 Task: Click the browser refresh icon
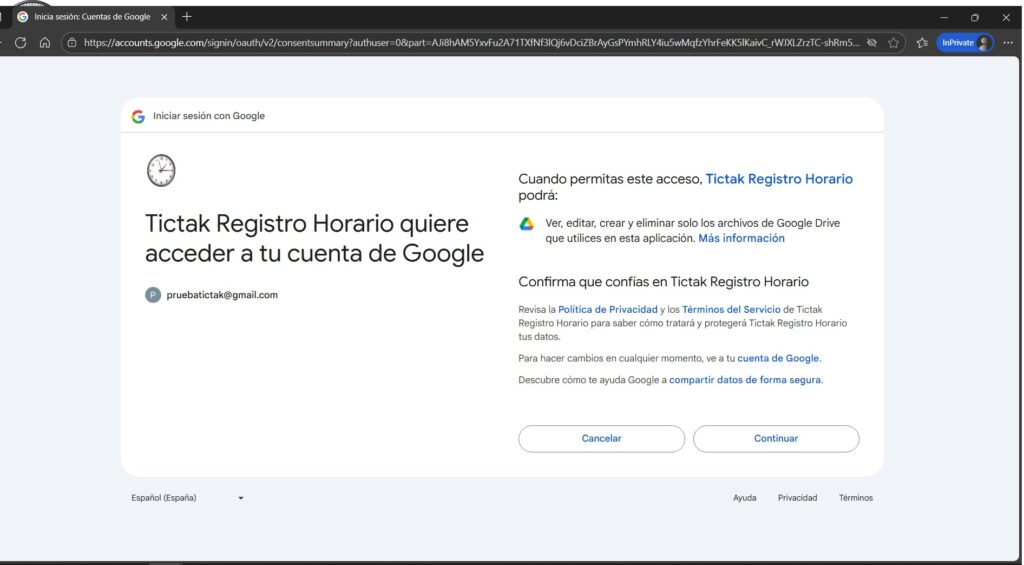[20, 43]
